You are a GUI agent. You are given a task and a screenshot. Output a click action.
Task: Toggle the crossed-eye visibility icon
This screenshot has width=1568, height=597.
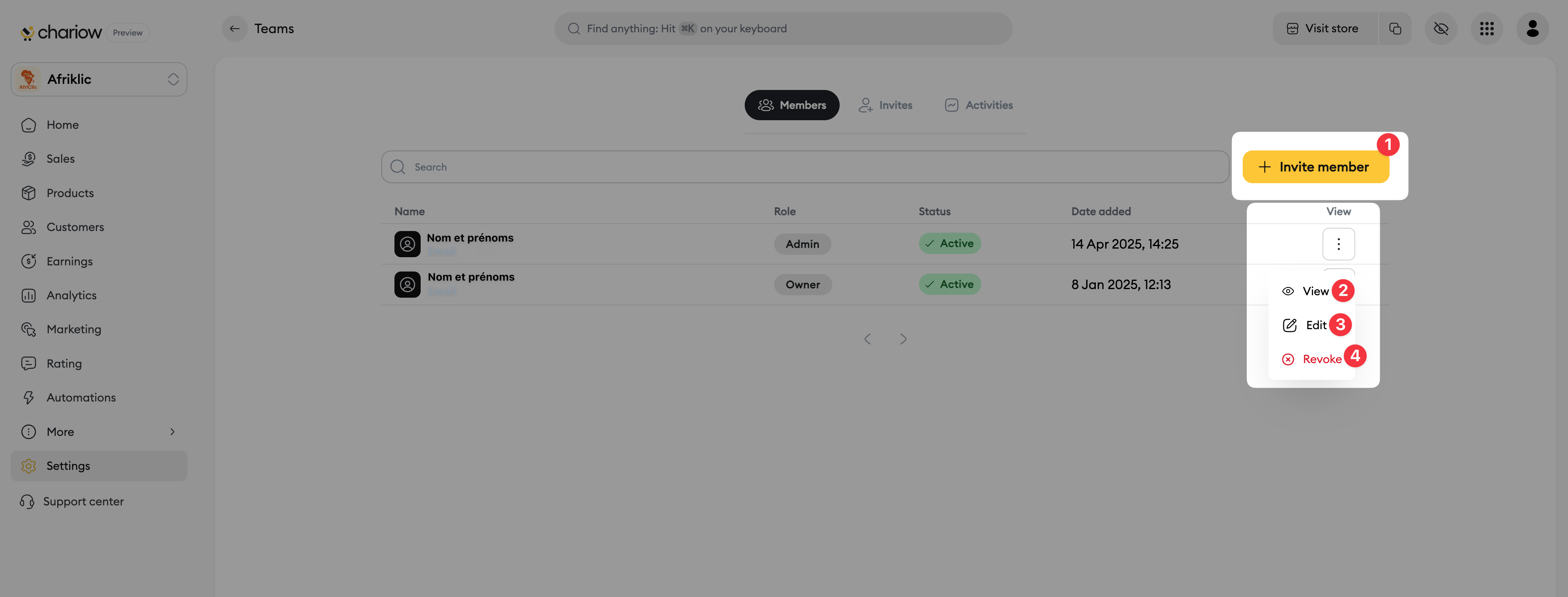coord(1441,29)
